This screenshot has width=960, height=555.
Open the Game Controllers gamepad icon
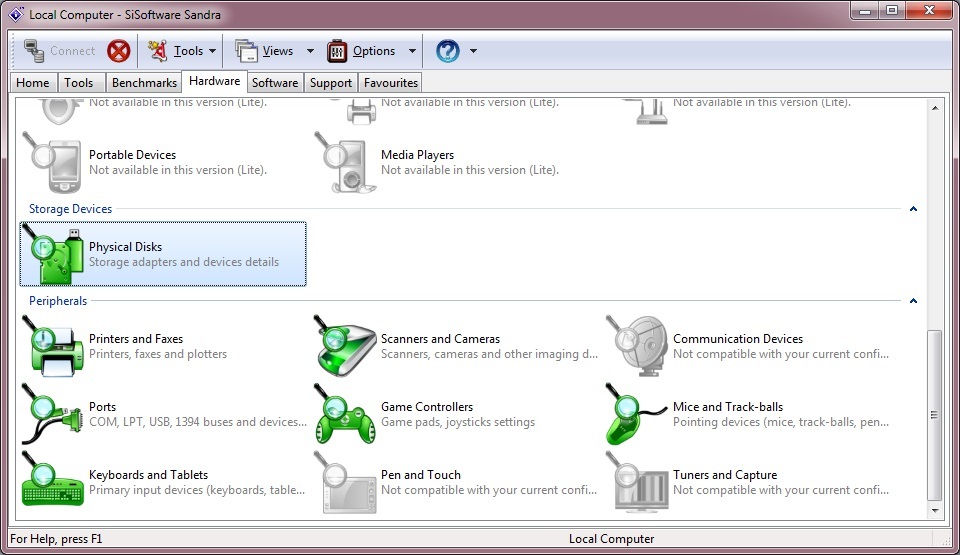pyautogui.click(x=345, y=414)
